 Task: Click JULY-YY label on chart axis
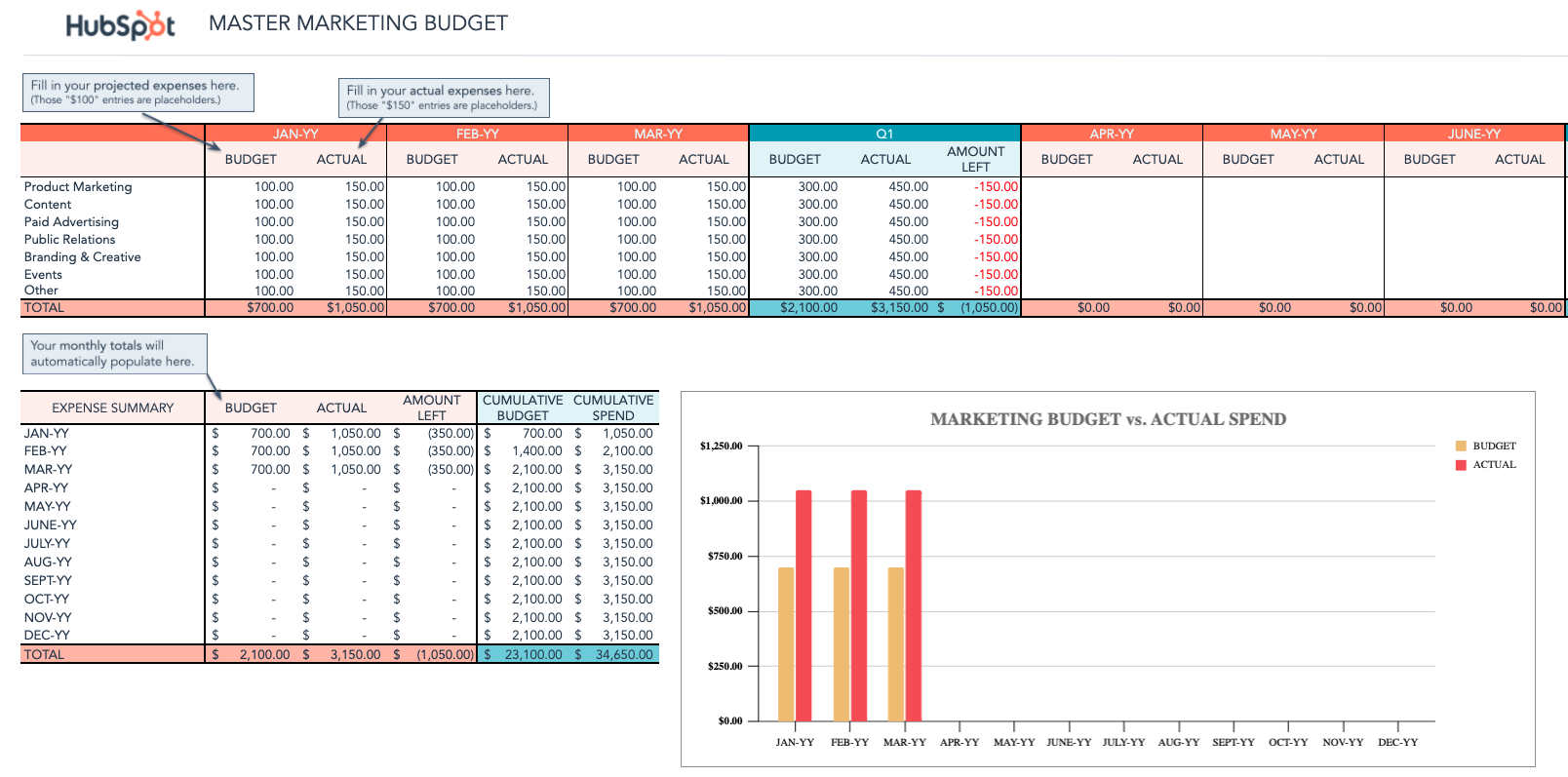click(x=1123, y=742)
